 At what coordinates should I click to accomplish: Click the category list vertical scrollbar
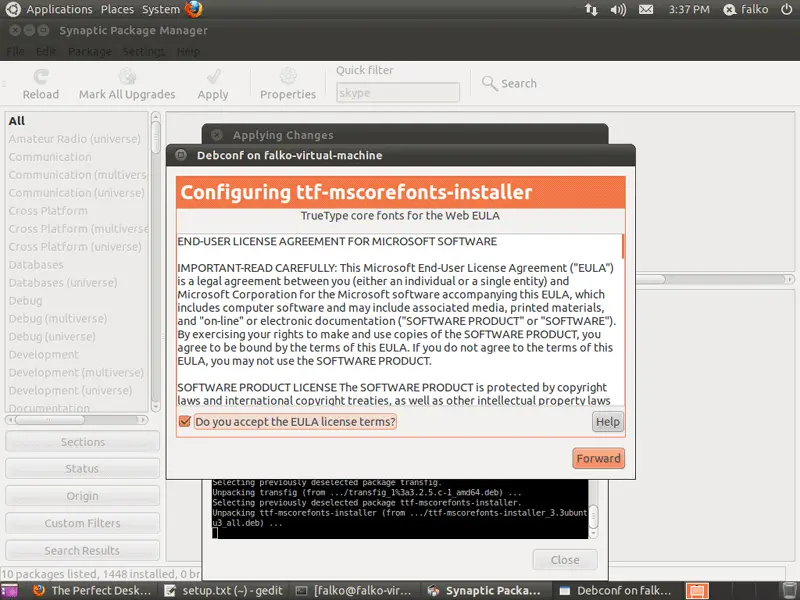156,261
